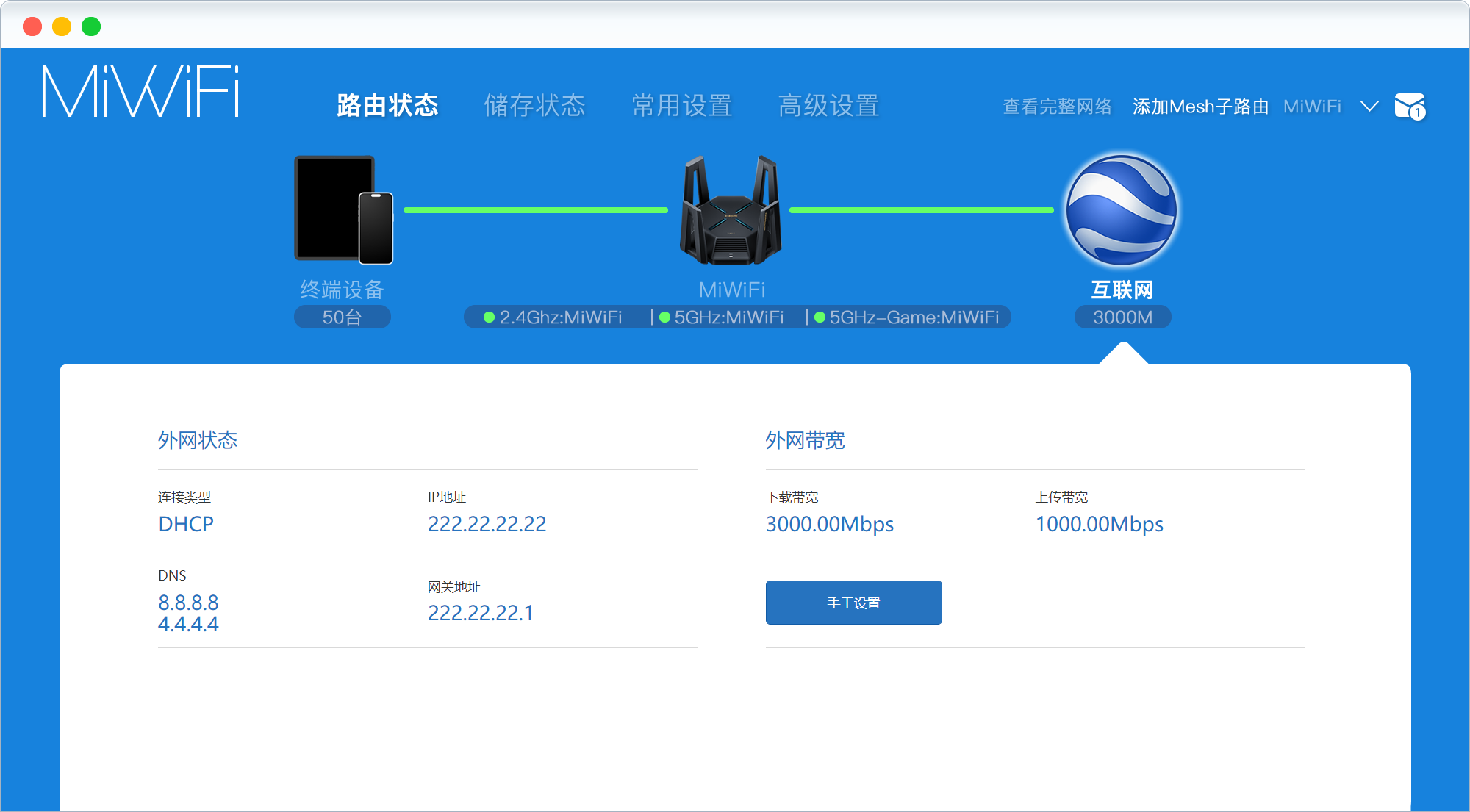Click the internet globe icon
Screen dimensions: 1470x812
1122,210
